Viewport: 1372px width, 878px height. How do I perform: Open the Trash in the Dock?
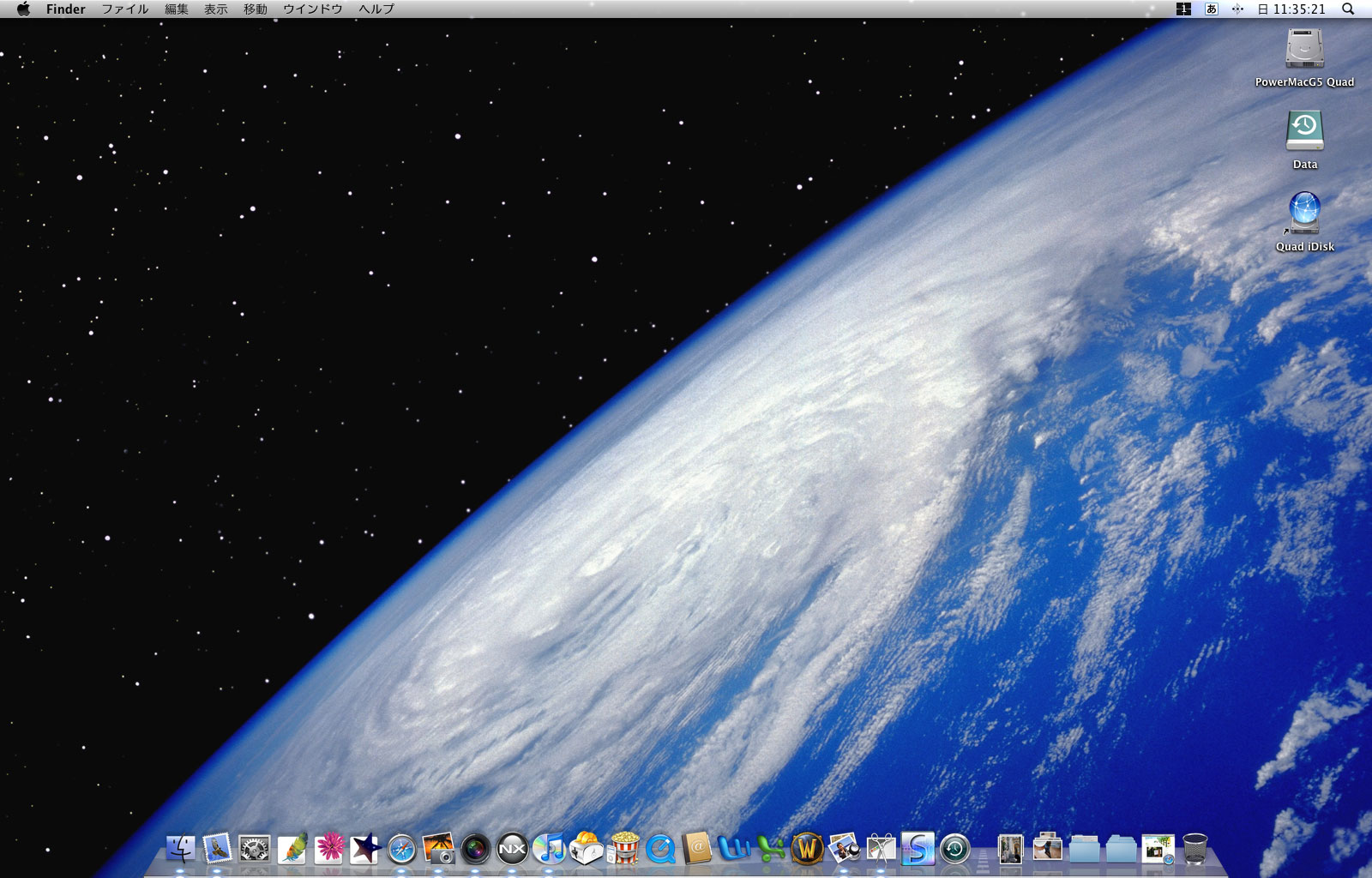[x=1194, y=849]
